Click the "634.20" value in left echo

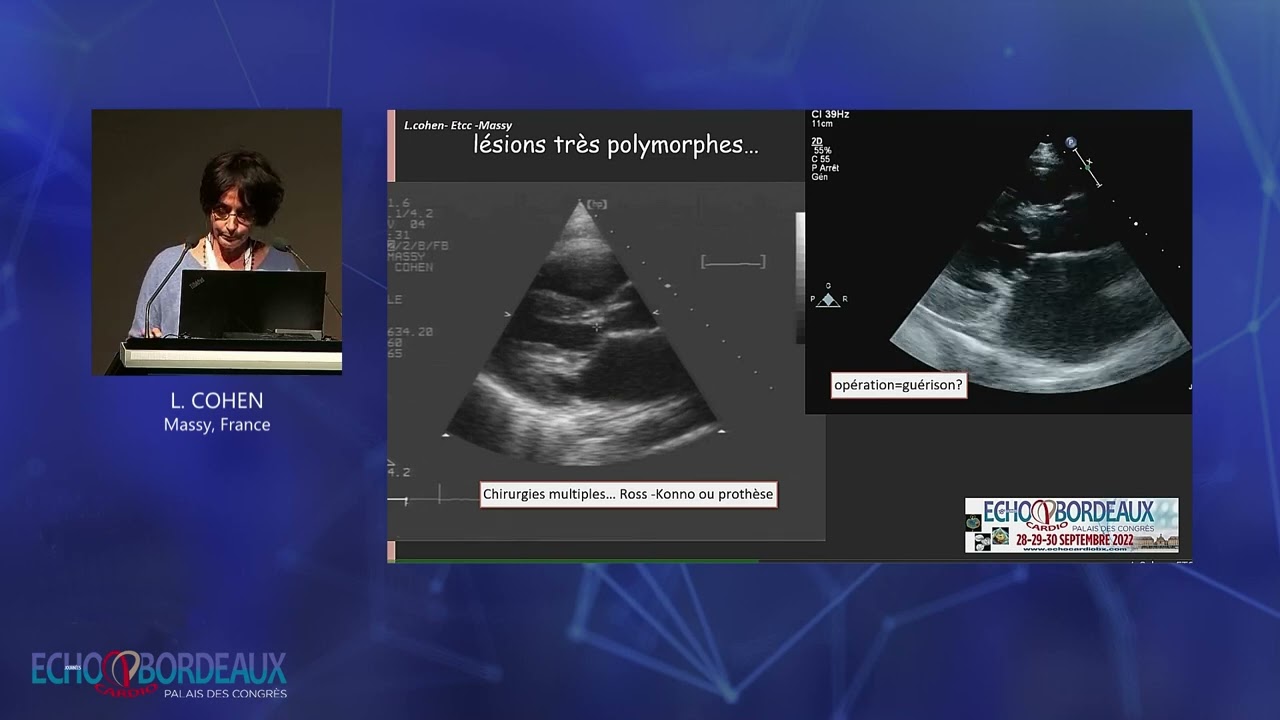point(411,331)
